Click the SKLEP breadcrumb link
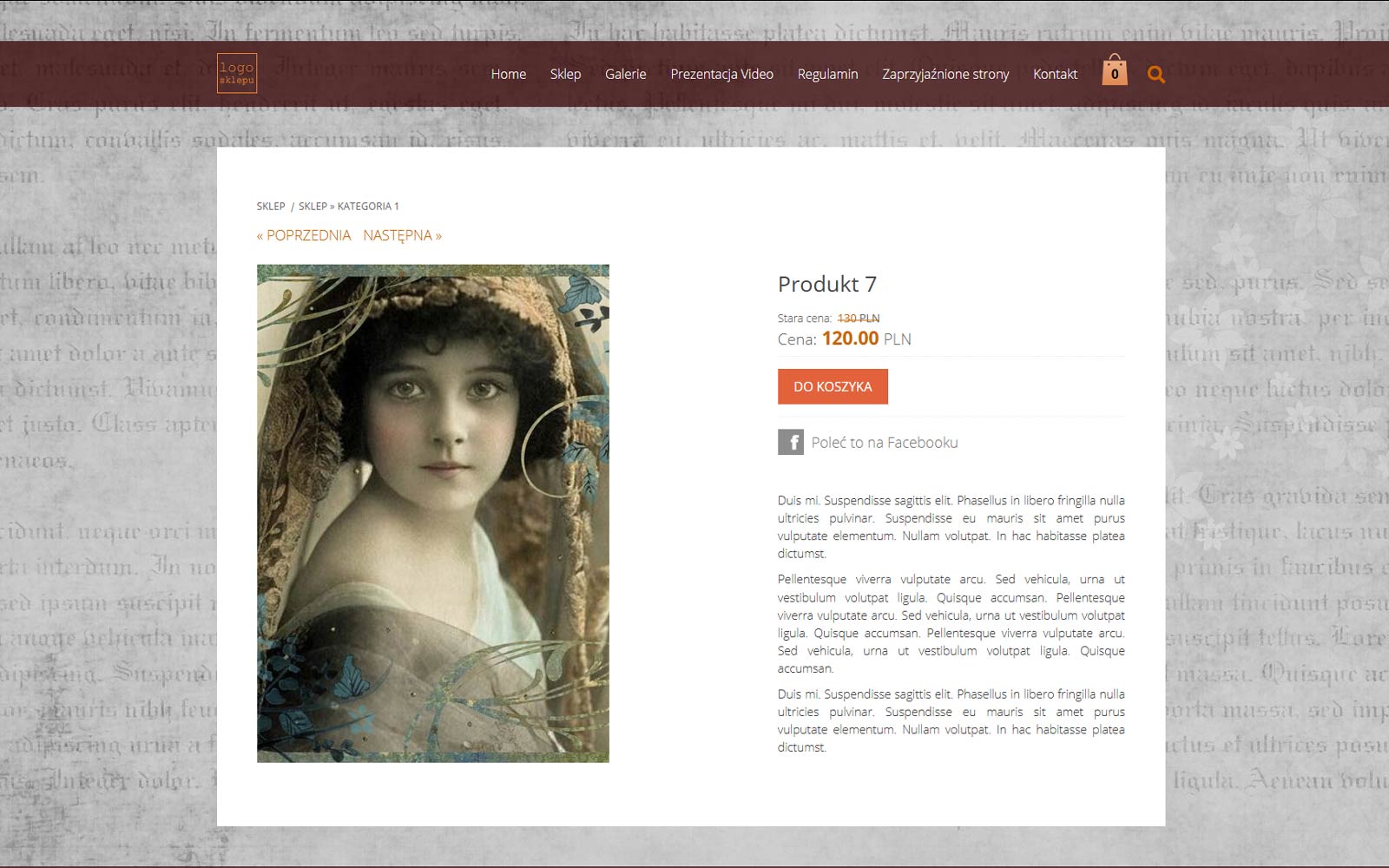 point(271,207)
